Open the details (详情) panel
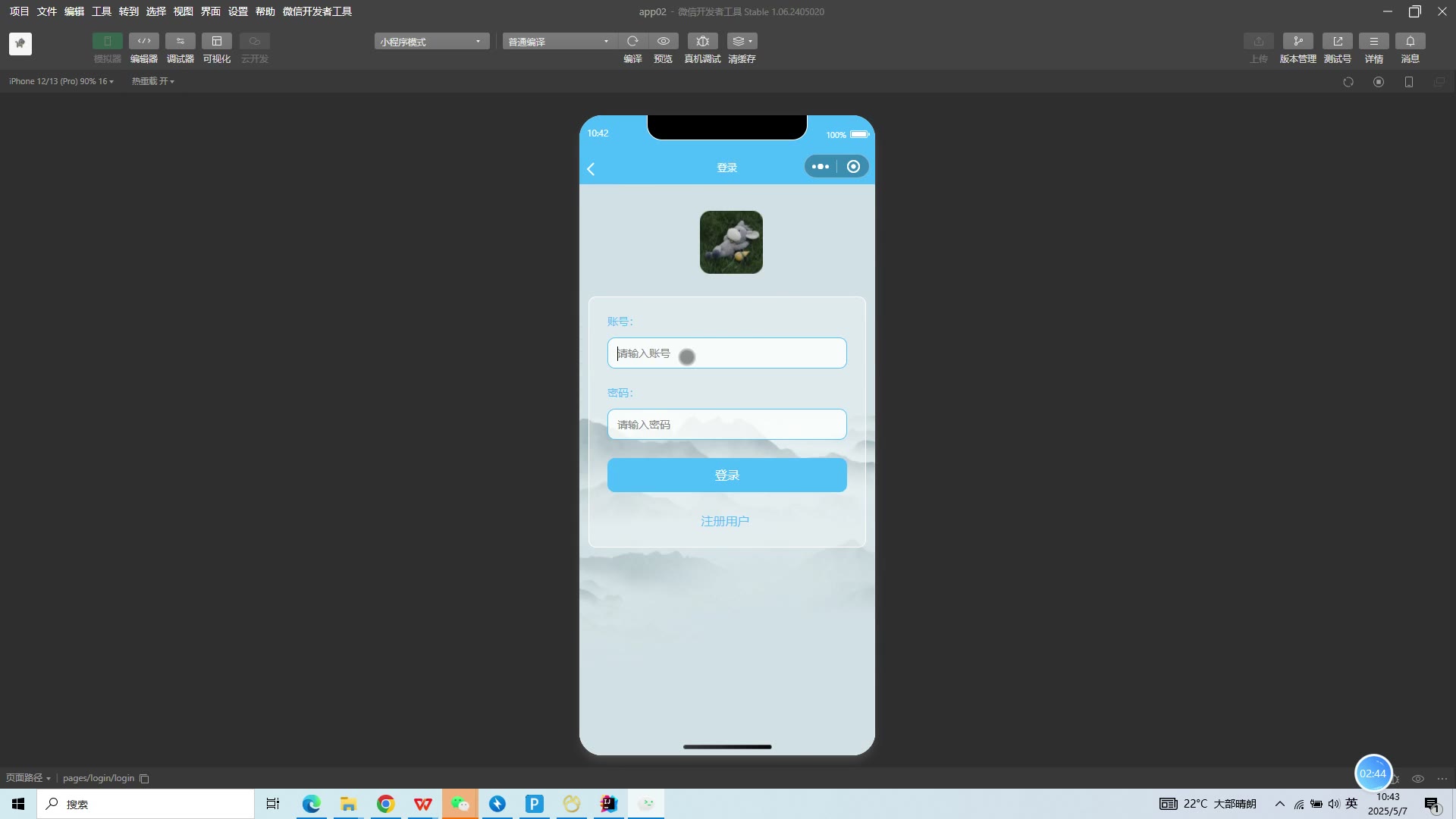This screenshot has width=1456, height=819. coord(1373,41)
